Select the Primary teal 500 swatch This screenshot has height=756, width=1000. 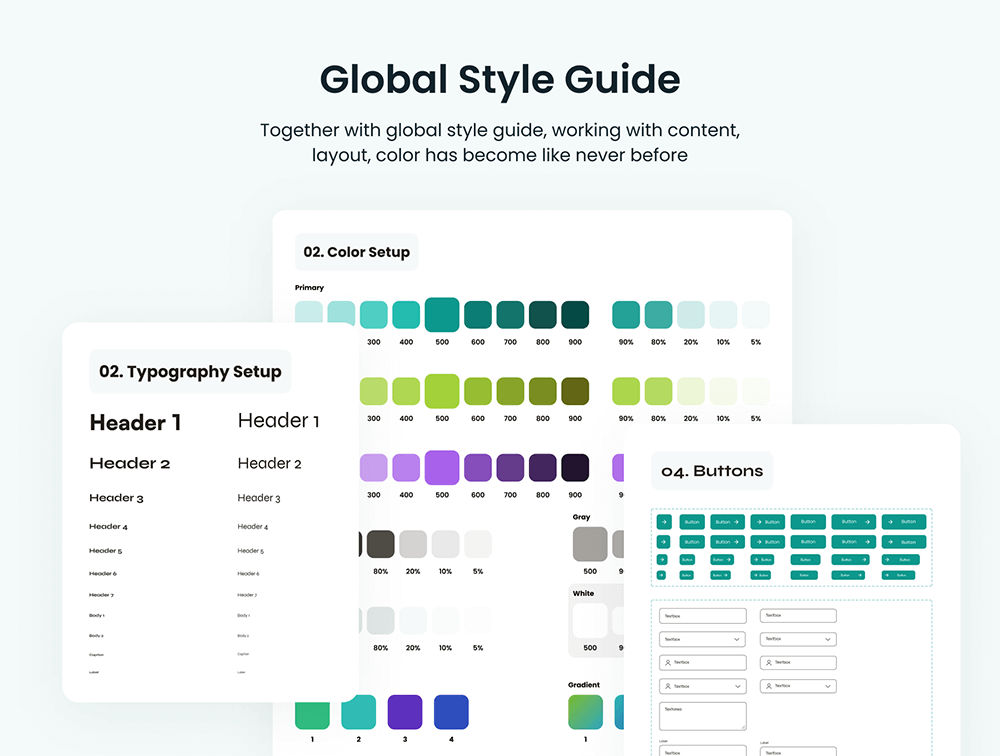[442, 314]
